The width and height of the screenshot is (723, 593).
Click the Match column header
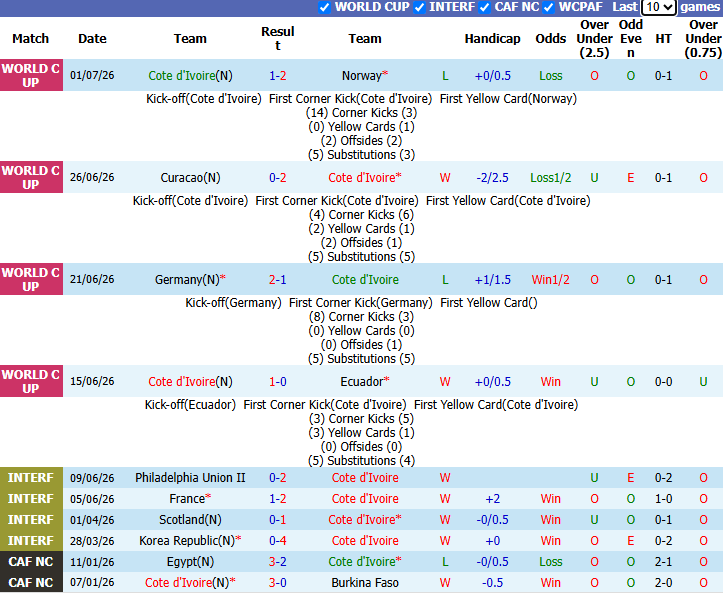click(30, 38)
